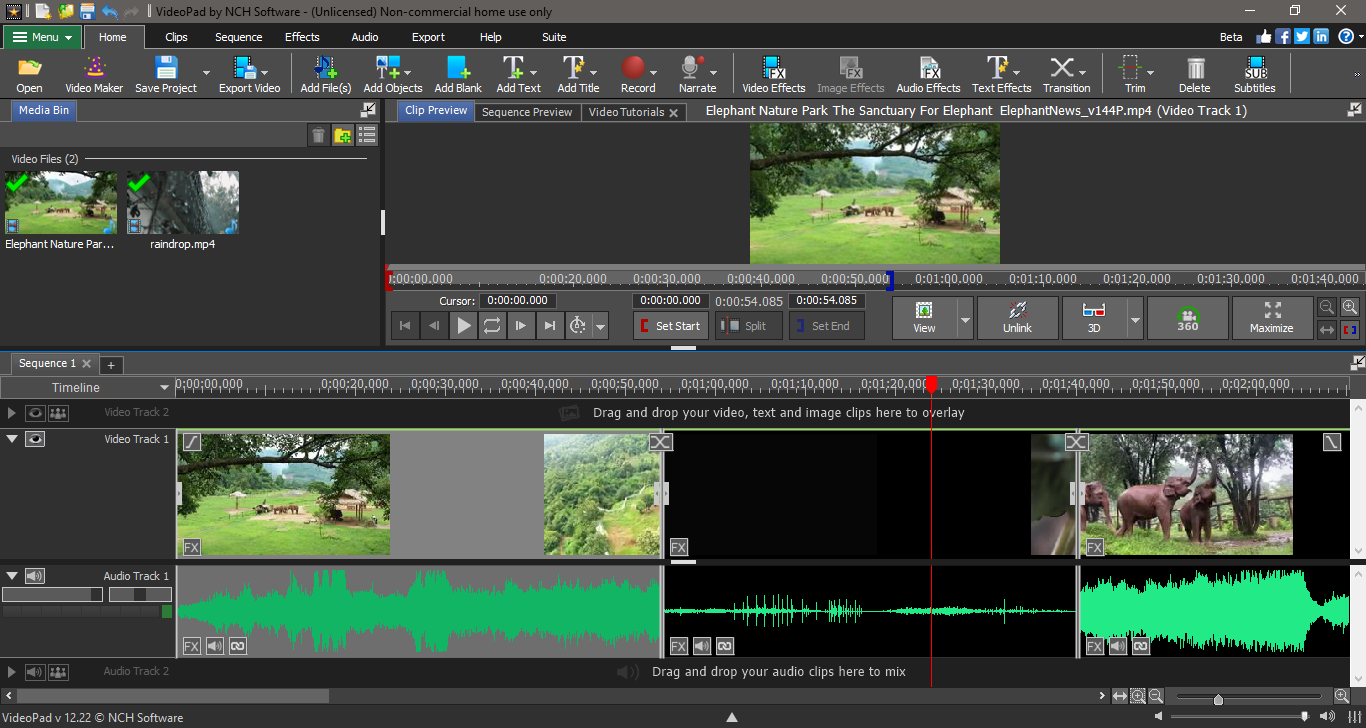
Task: Expand Audio Track 2 with its triangle
Action: click(12, 672)
